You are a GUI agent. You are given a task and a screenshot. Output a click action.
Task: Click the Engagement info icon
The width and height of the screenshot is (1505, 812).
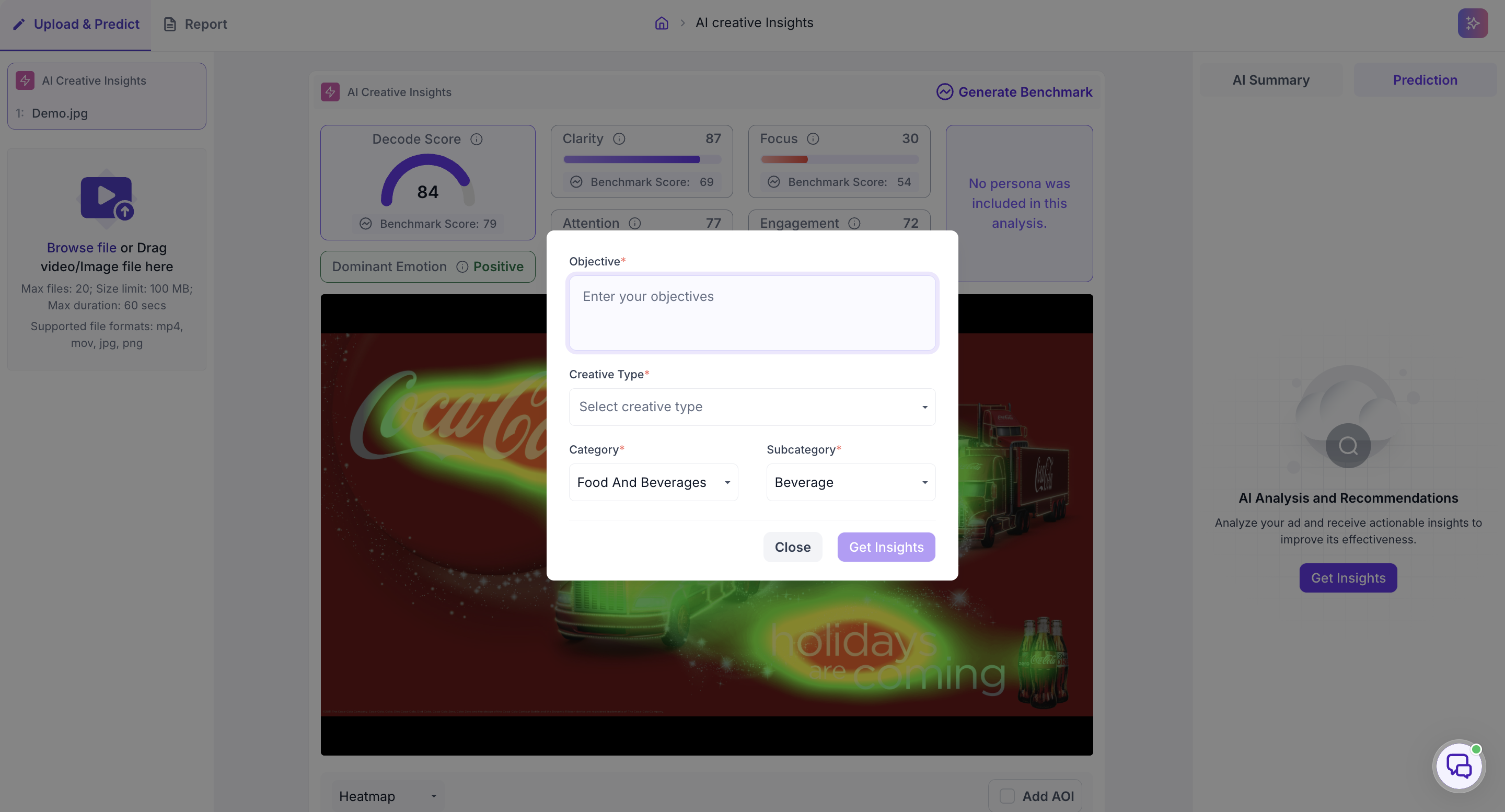854,223
